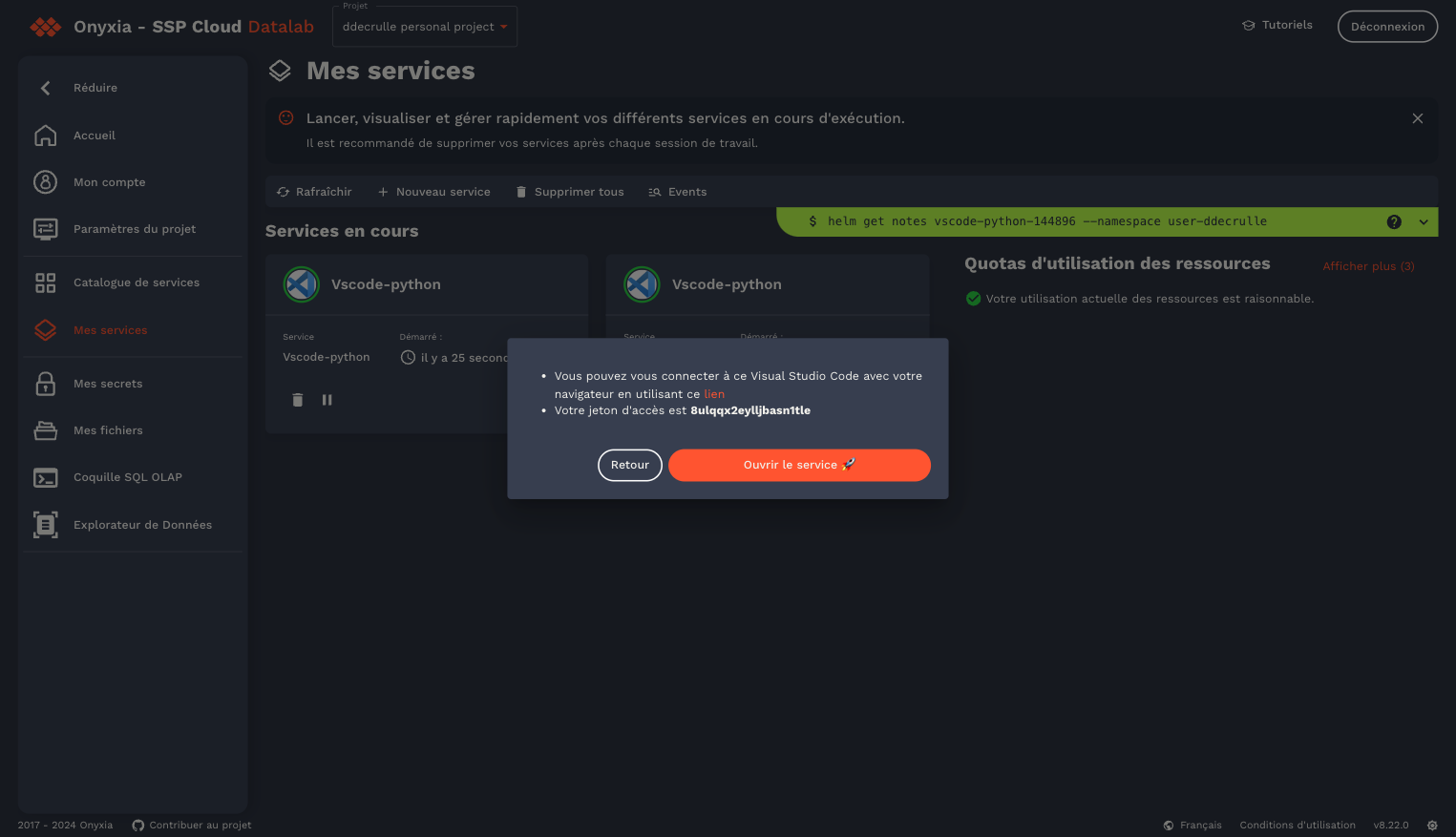The height and width of the screenshot is (837, 1456).
Task: Open Conditions d'utilisation link
Action: [x=1298, y=826]
